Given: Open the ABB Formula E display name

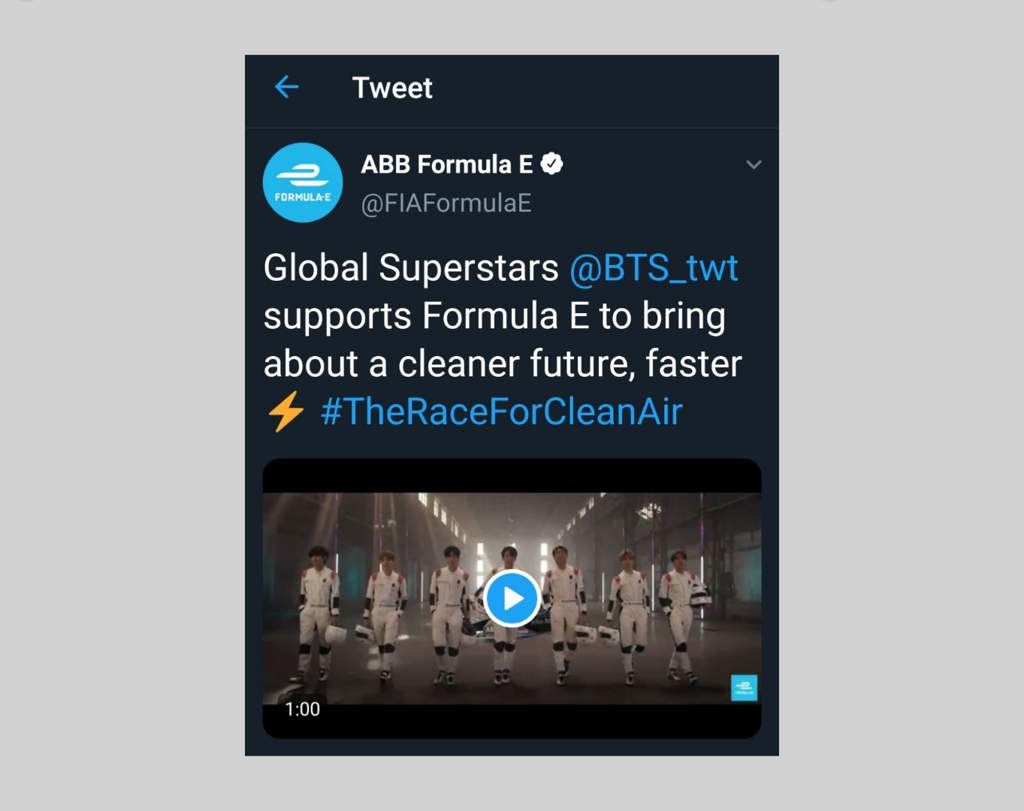Looking at the screenshot, I should point(447,165).
